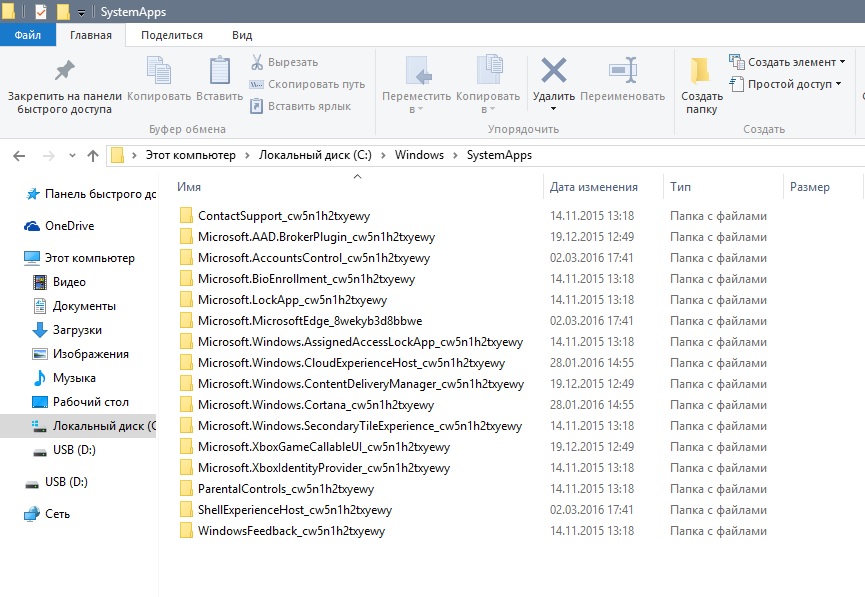Select the Microsoft.AccountsControl folder

(x=313, y=258)
